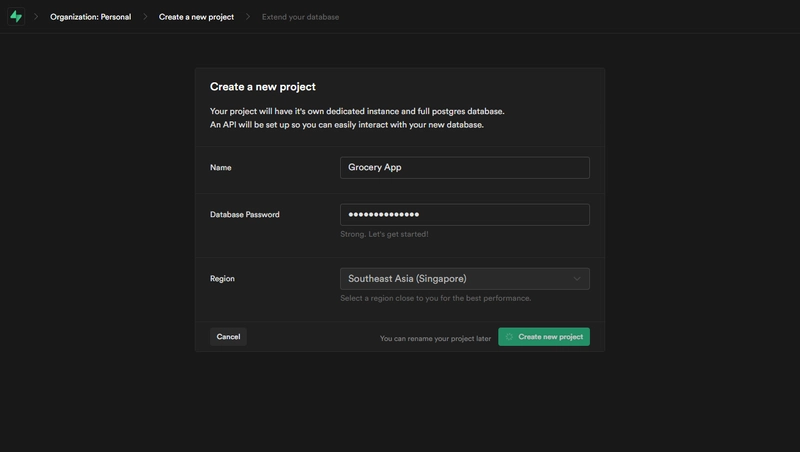
Task: Click the Region field label
Action: coord(222,279)
